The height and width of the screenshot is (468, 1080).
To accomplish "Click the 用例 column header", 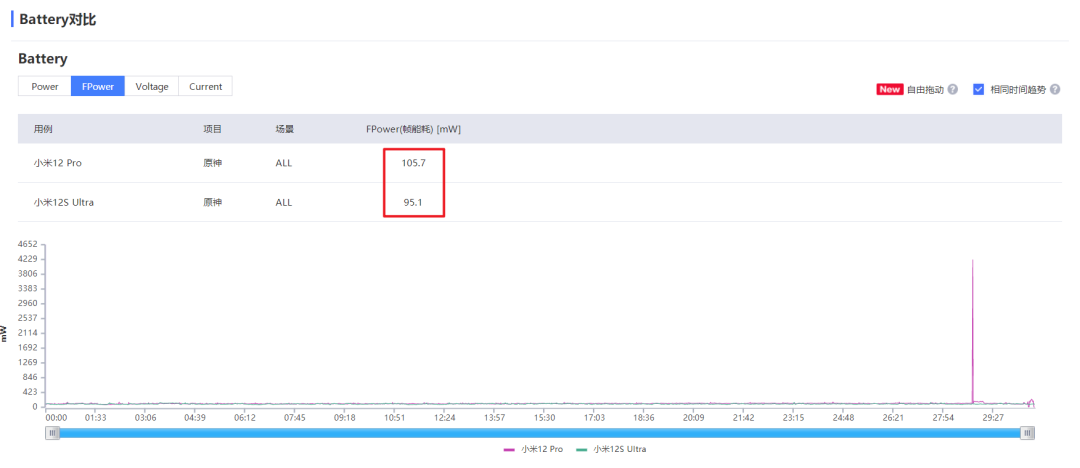I will pyautogui.click(x=42, y=129).
